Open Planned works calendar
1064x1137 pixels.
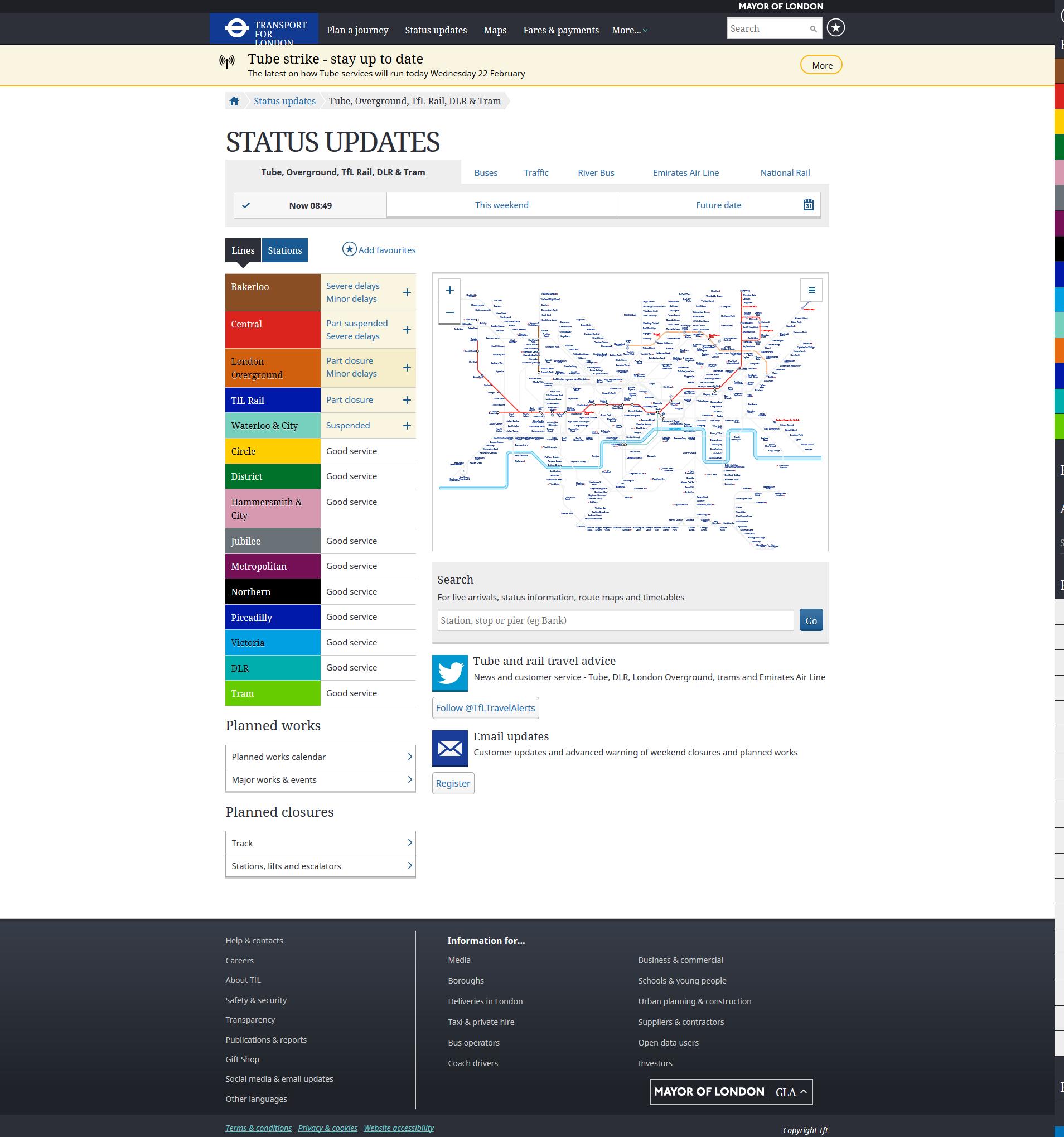pos(320,757)
